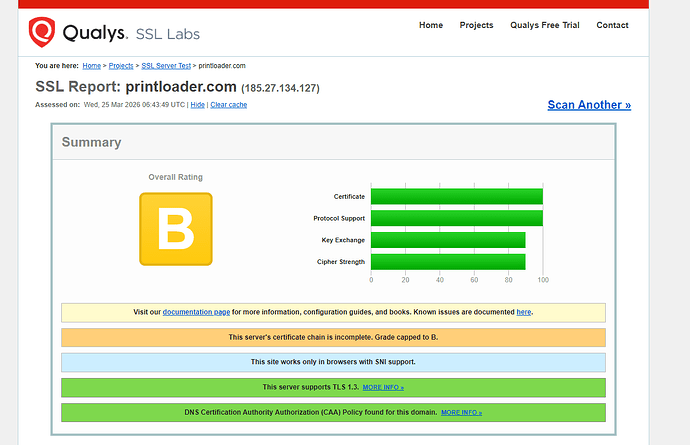Viewport: 690px width, 445px height.
Task: Click the Summary section heading
Action: point(92,142)
